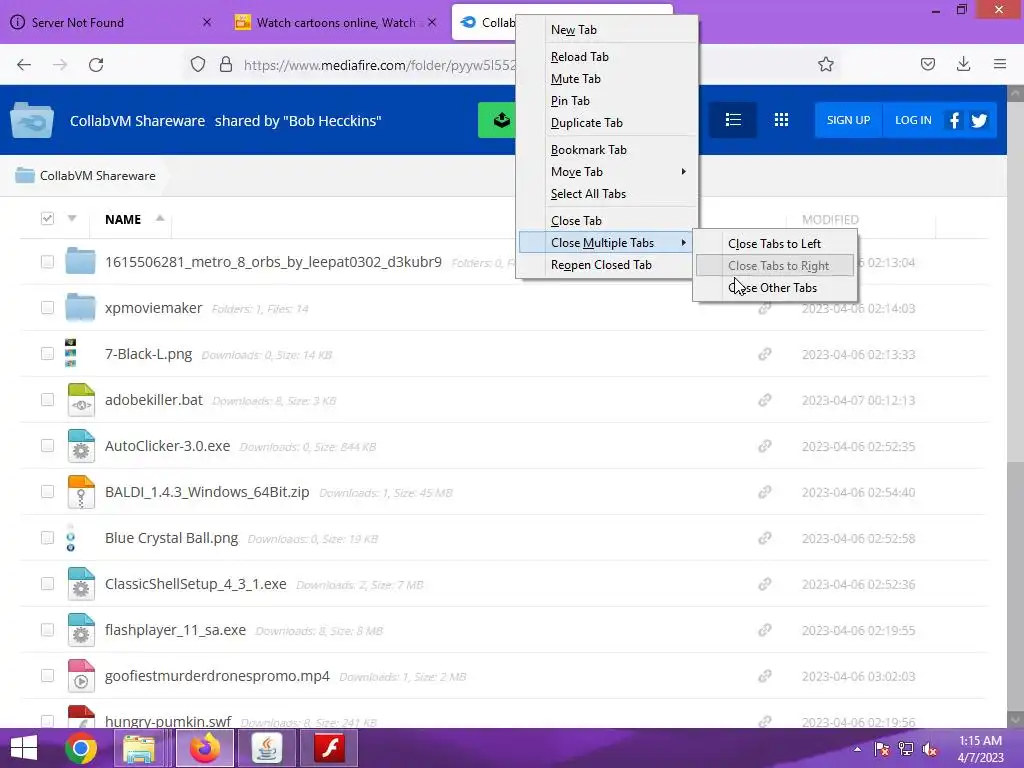Click the LOG IN button
This screenshot has width=1024, height=768.
(913, 120)
